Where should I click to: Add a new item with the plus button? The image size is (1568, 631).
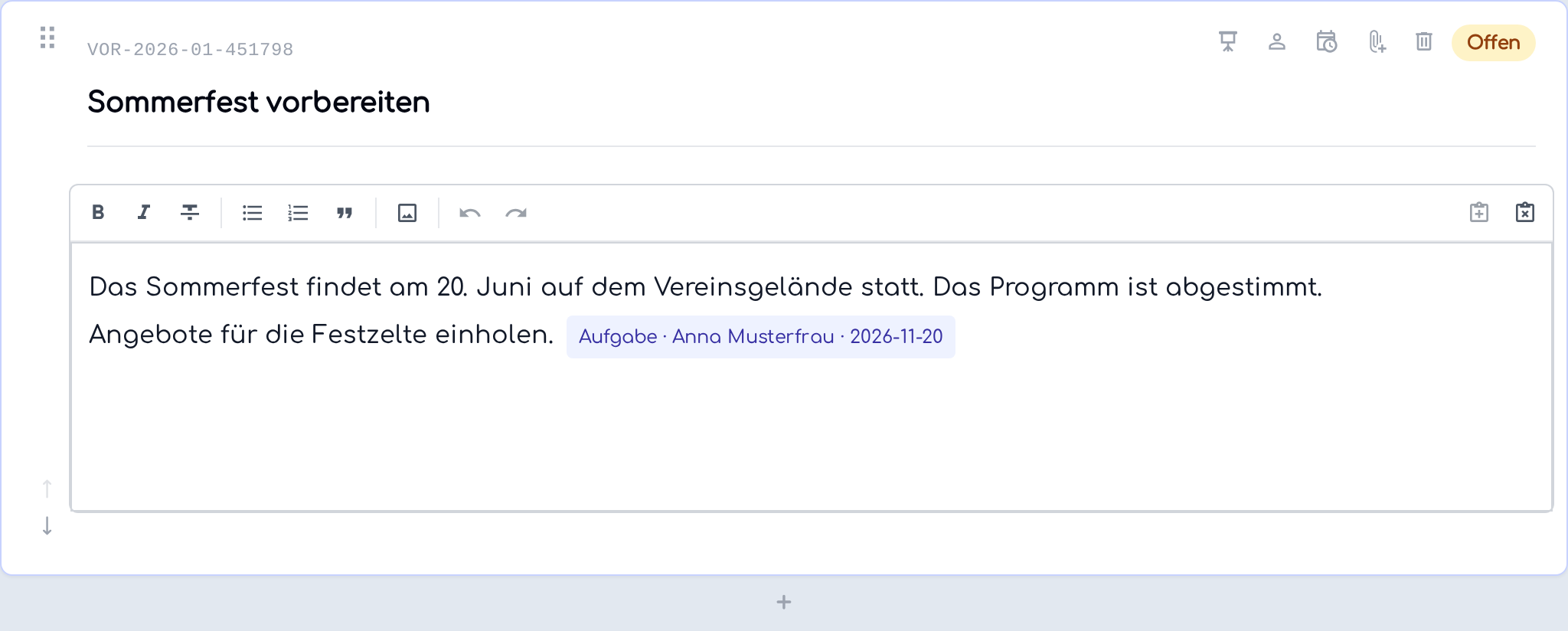pyautogui.click(x=784, y=603)
